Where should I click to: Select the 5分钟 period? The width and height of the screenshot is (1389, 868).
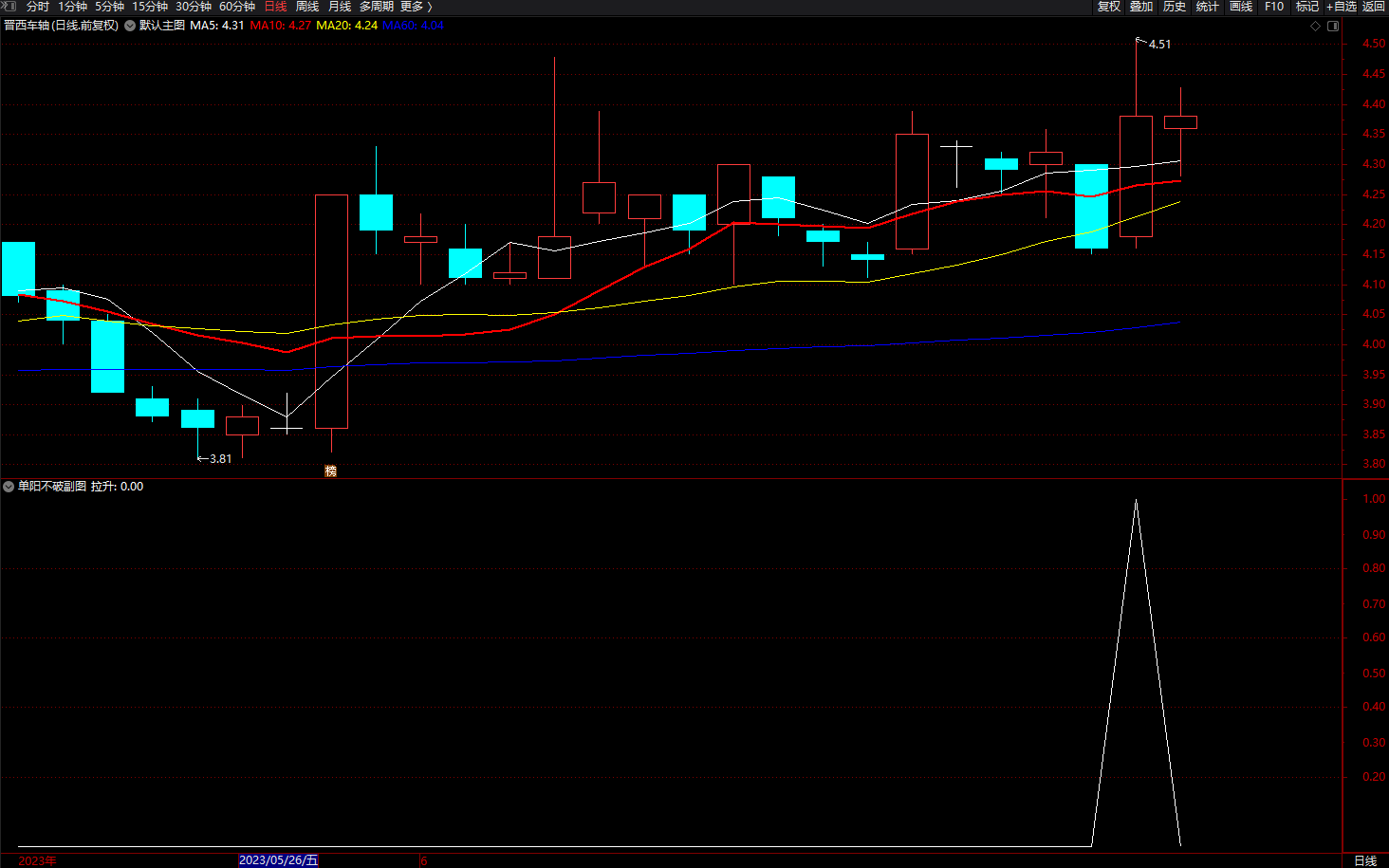[109, 7]
